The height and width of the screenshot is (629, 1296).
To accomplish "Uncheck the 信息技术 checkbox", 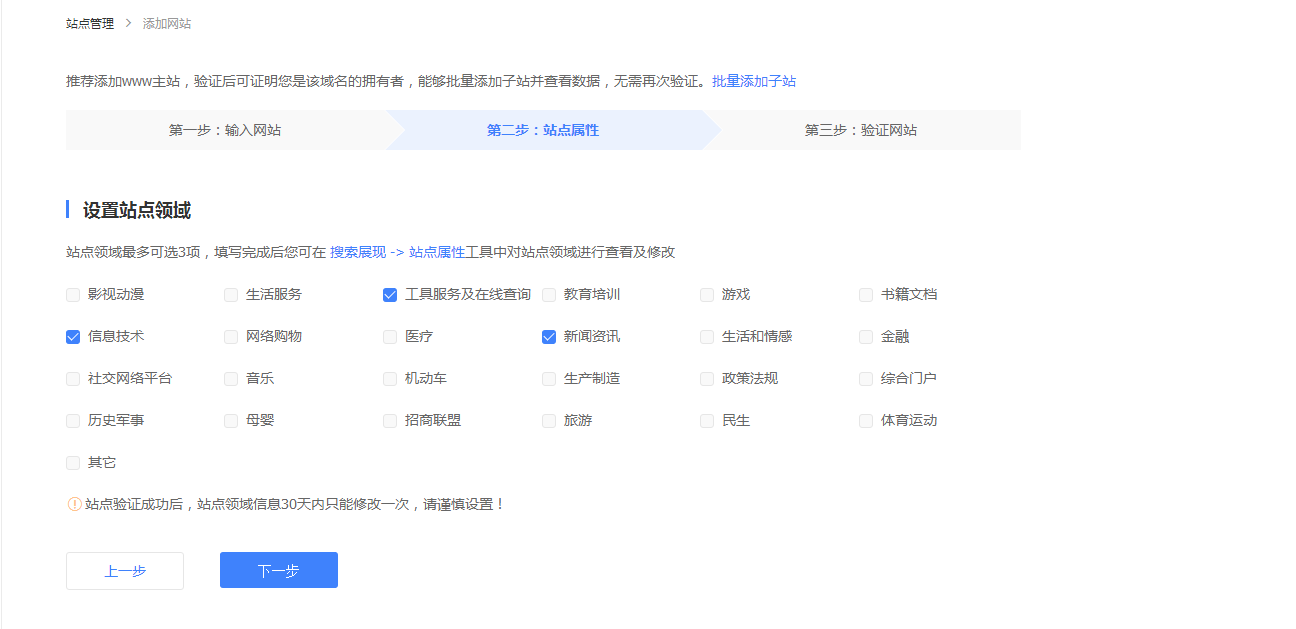I will click(72, 336).
